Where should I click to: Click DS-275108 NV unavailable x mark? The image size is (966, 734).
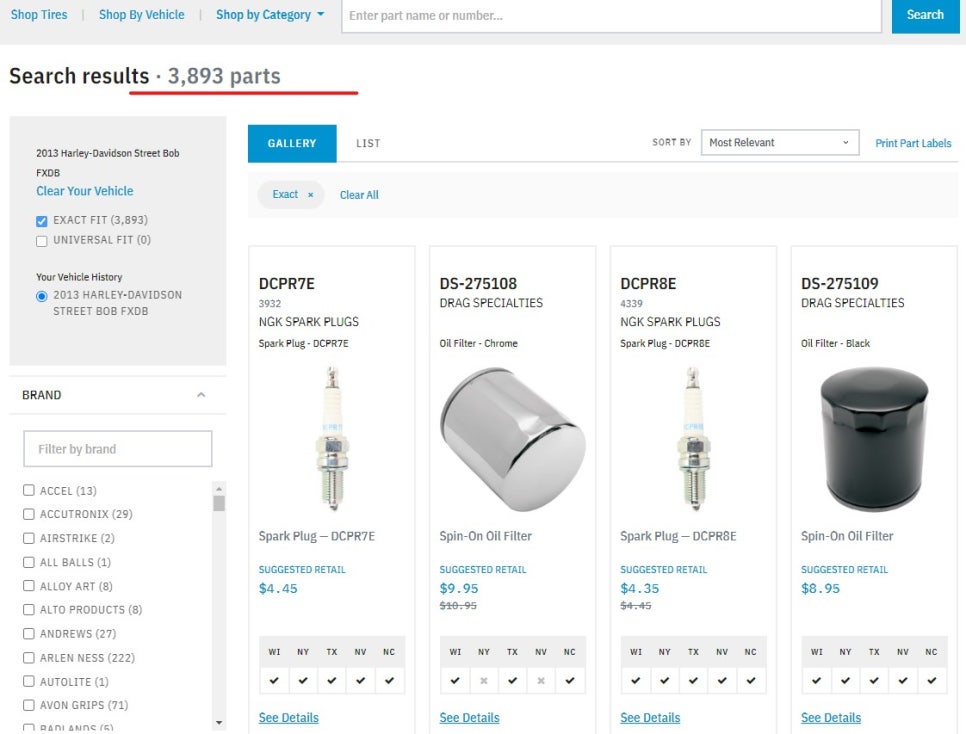click(x=541, y=680)
